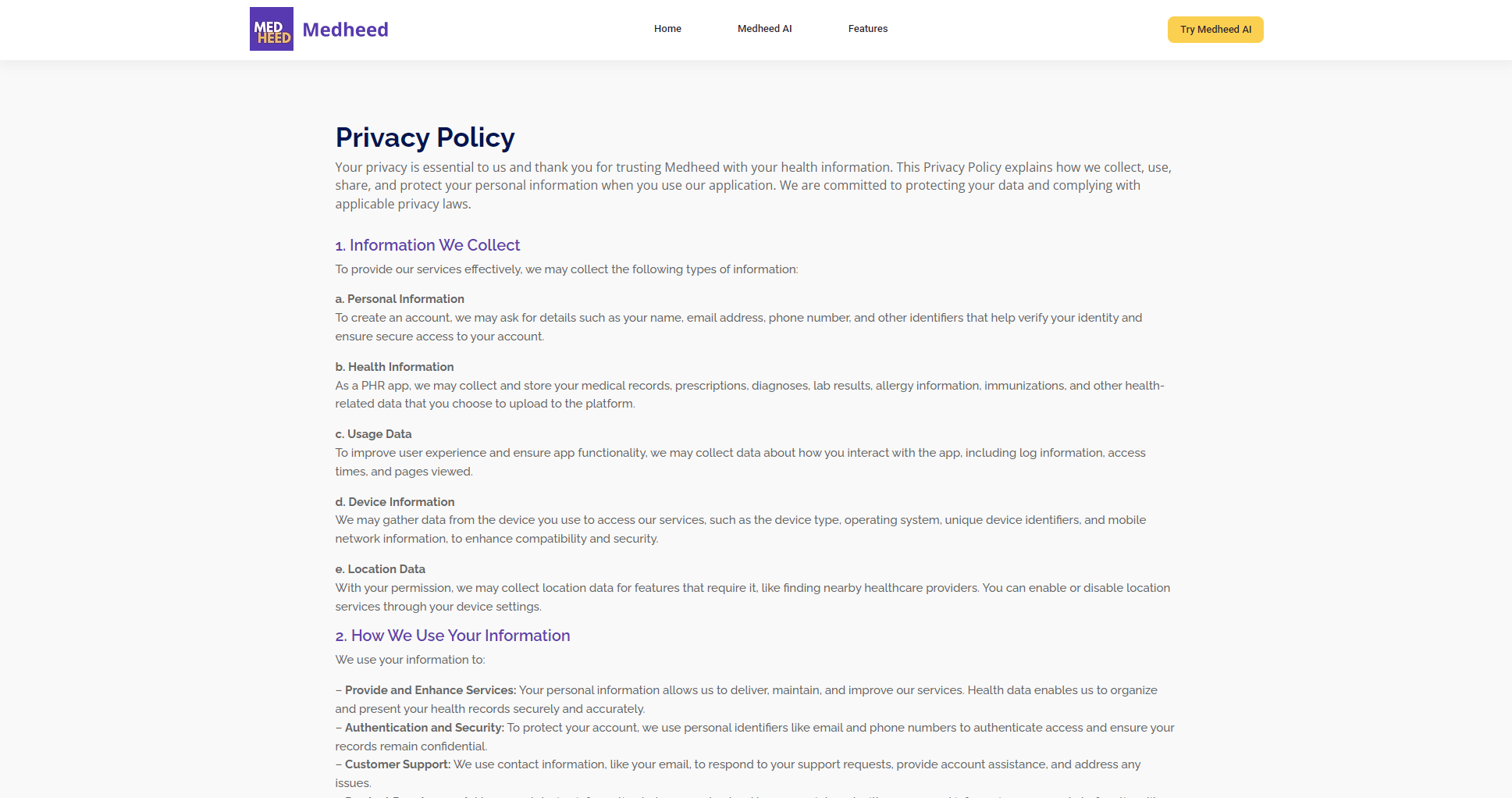The width and height of the screenshot is (1512, 798).
Task: Click the Usage Data subheading
Action: click(373, 434)
